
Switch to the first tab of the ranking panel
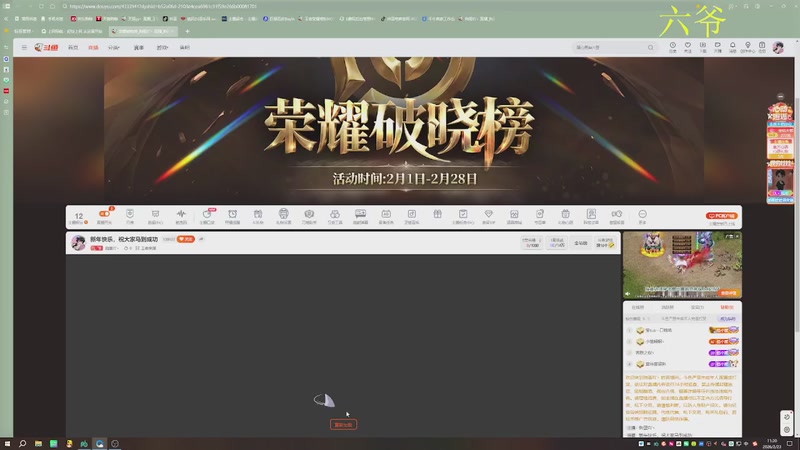coord(637,307)
